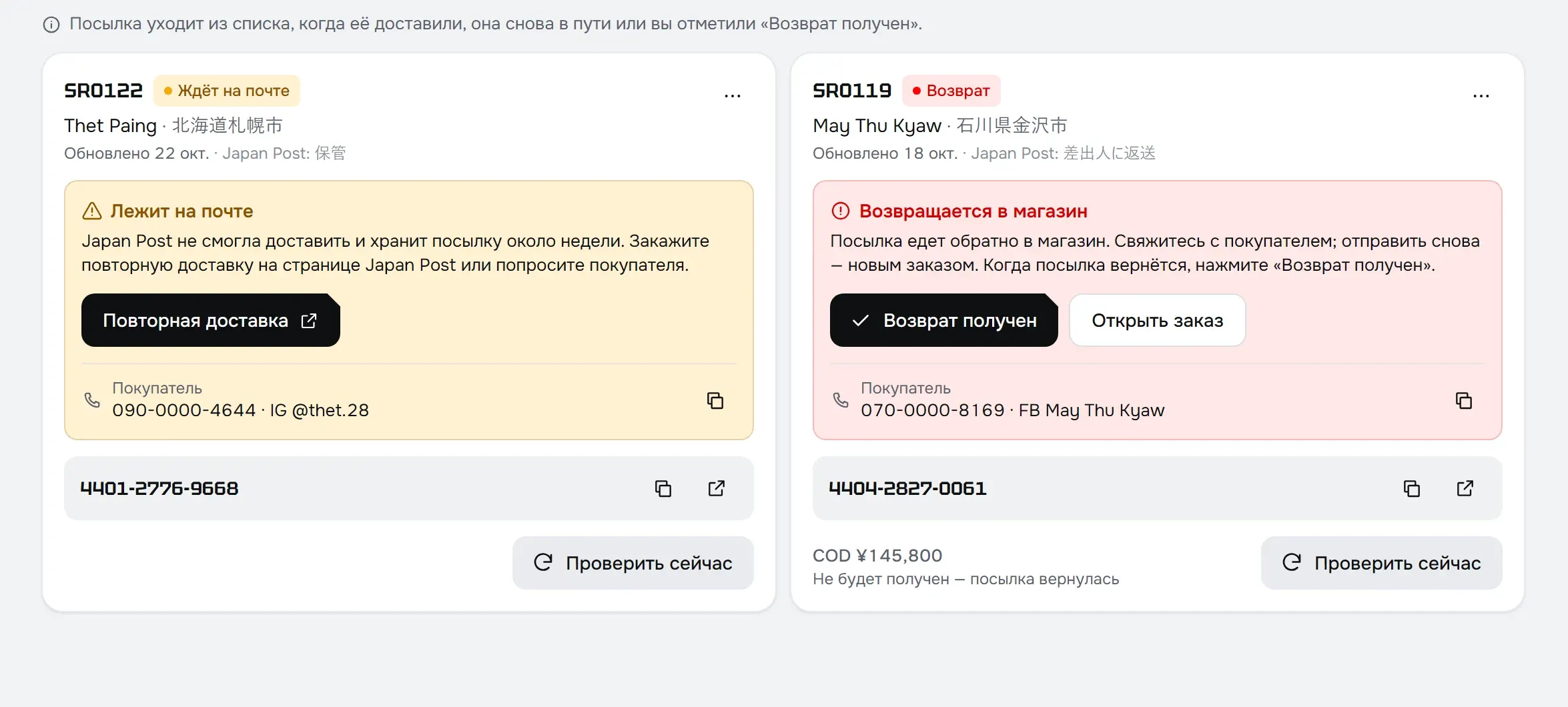Open the more options menu for SR0122

pos(733,95)
